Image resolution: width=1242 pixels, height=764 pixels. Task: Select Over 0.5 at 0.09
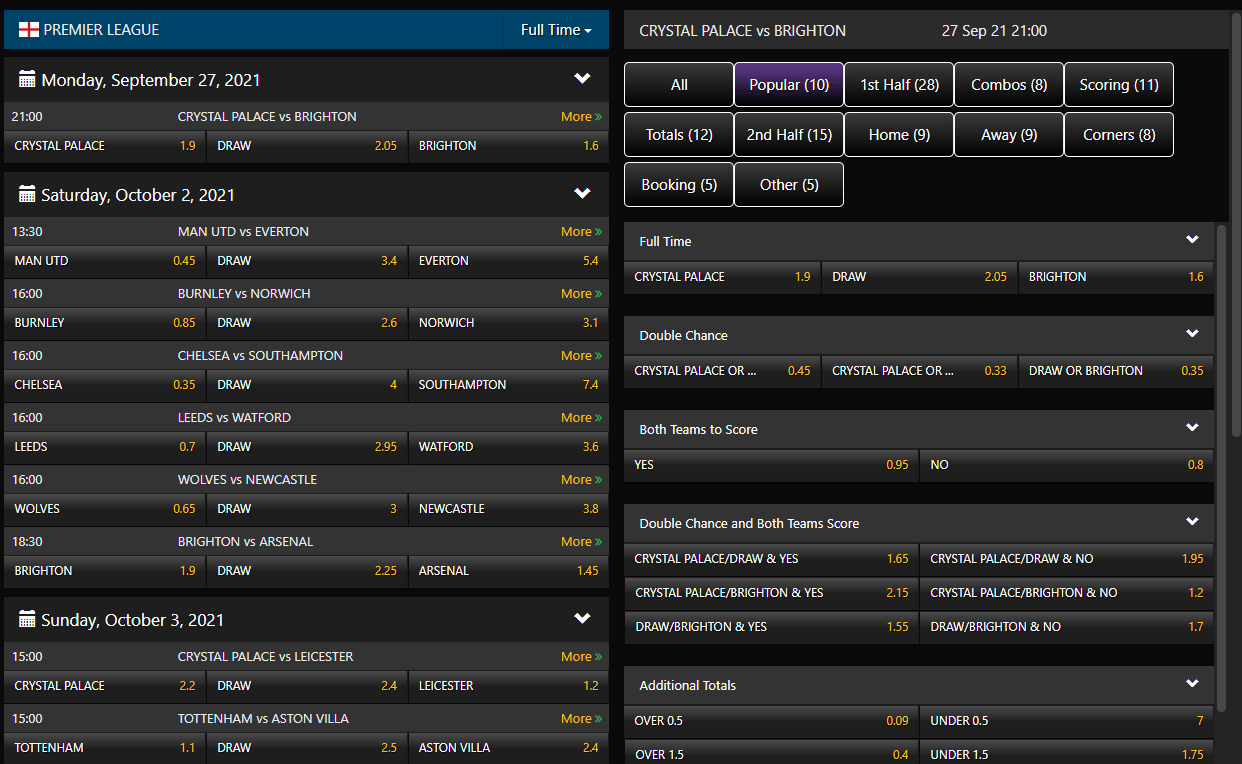771,721
